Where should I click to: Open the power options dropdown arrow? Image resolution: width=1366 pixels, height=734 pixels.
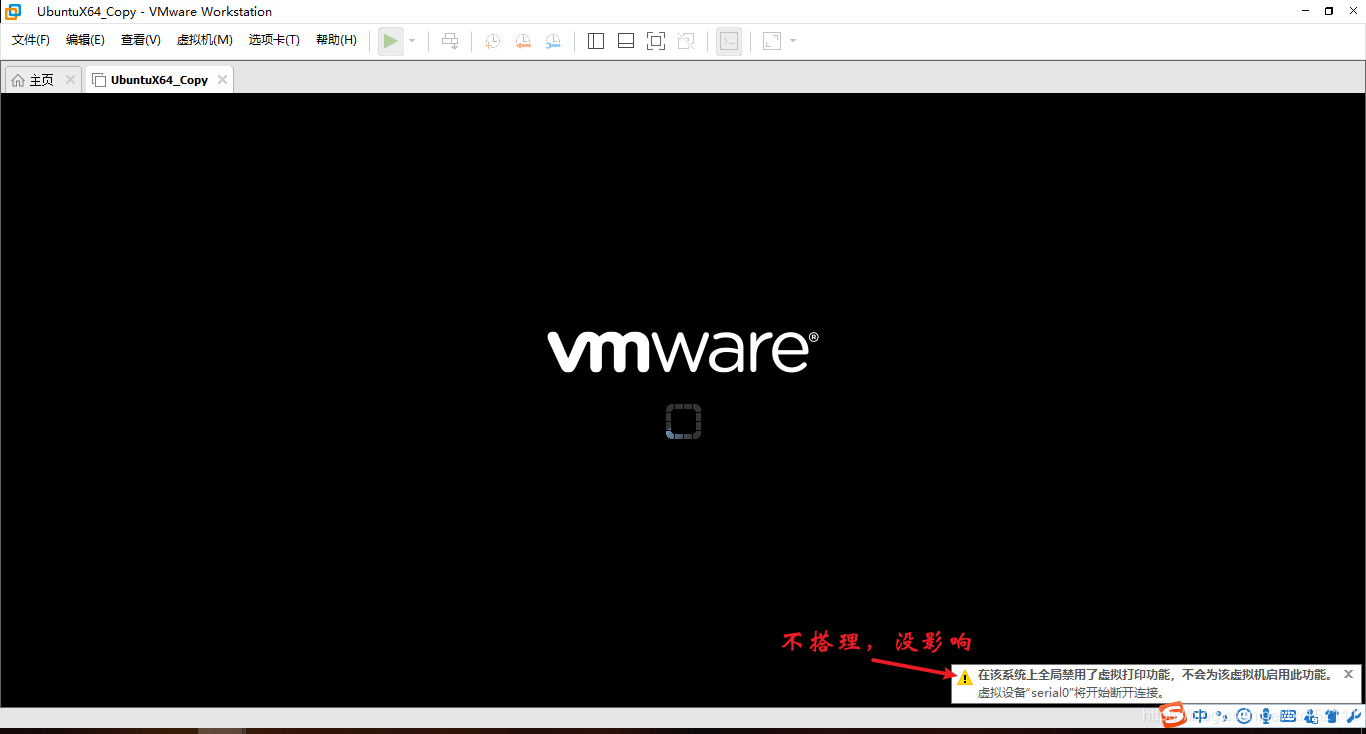click(x=412, y=41)
